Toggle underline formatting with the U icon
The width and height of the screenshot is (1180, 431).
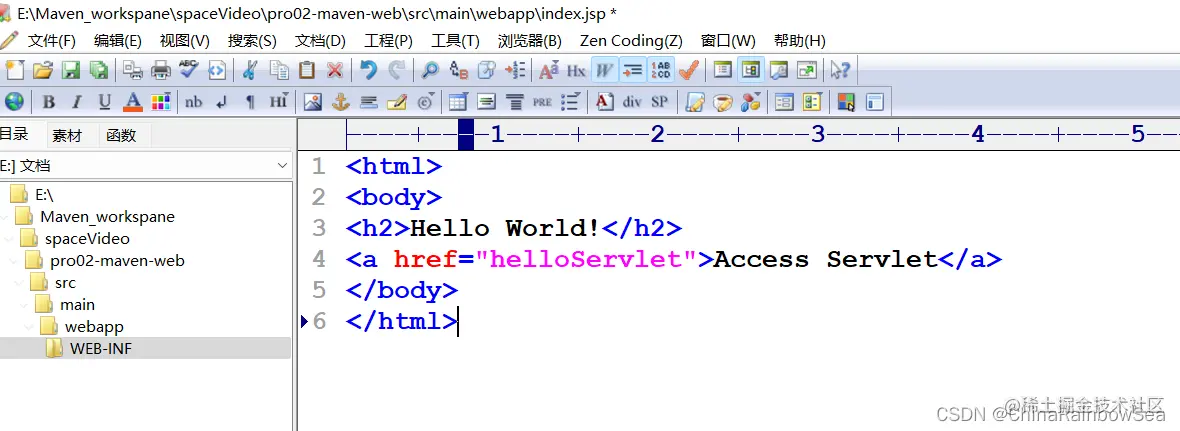pyautogui.click(x=105, y=102)
